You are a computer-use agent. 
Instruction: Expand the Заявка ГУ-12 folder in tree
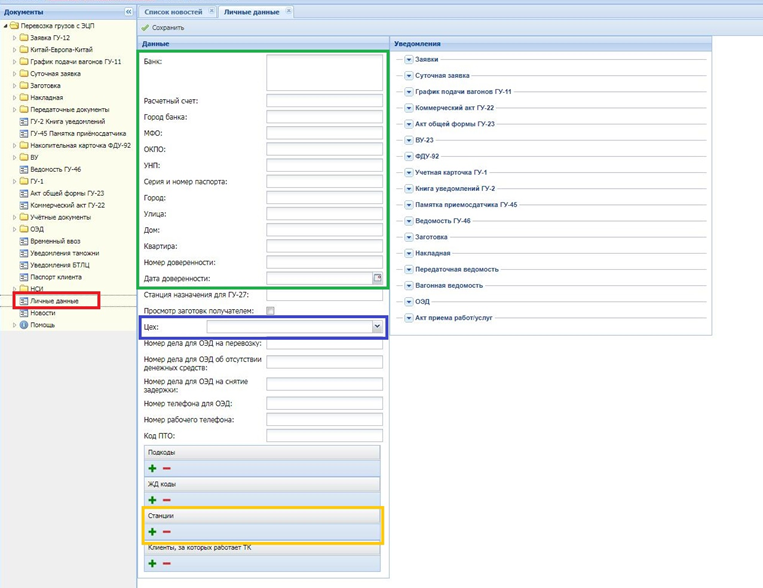click(x=15, y=38)
